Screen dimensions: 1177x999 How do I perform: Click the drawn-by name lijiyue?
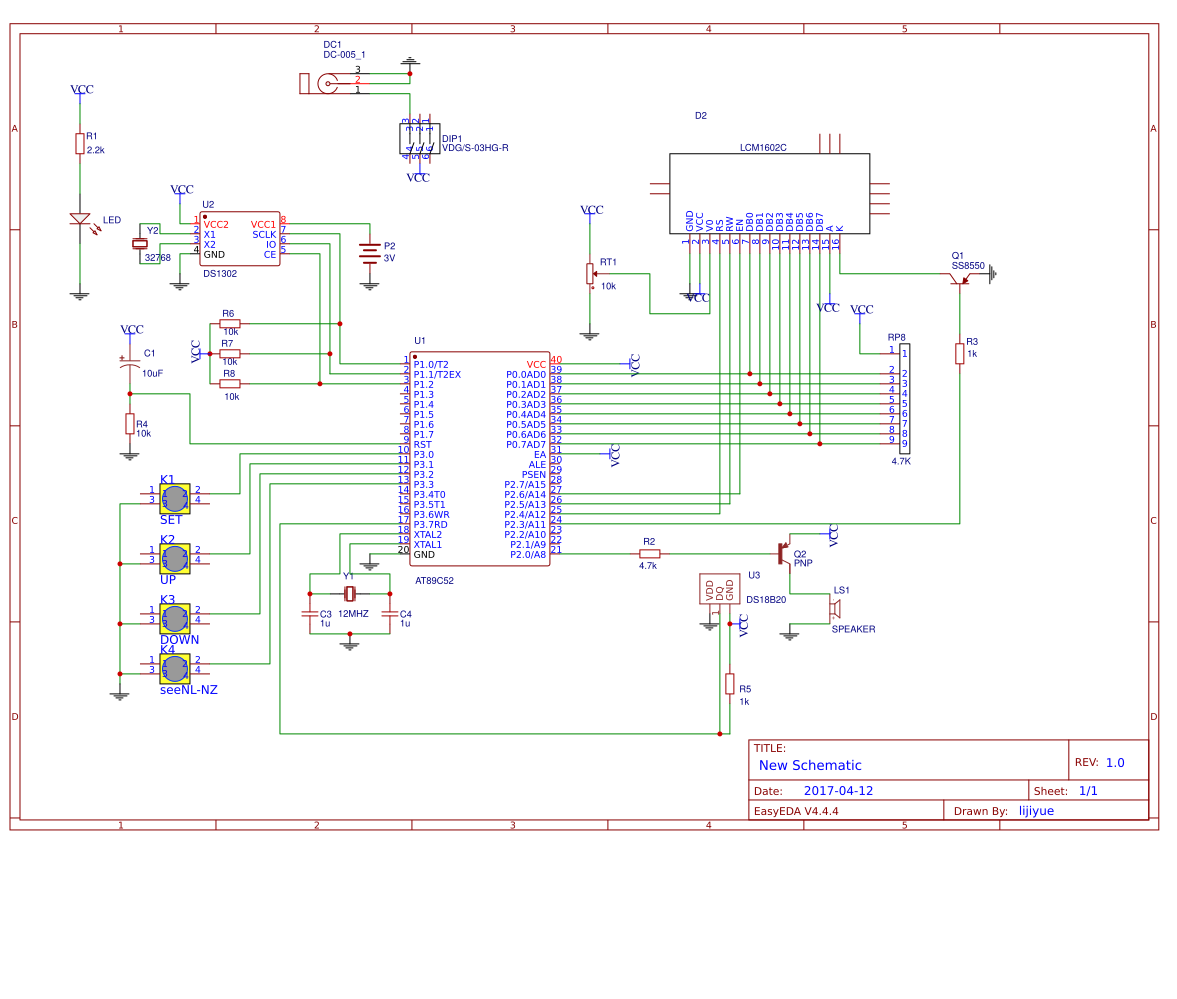coord(1036,810)
